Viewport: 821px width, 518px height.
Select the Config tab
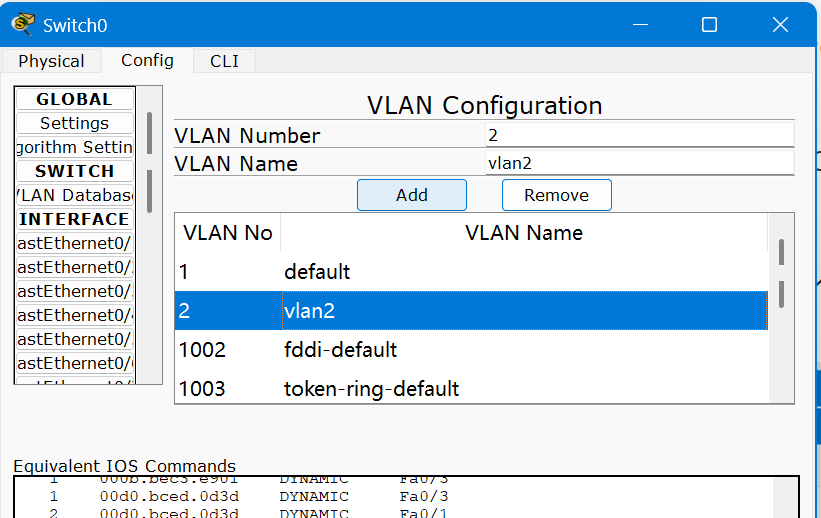[x=147, y=60]
